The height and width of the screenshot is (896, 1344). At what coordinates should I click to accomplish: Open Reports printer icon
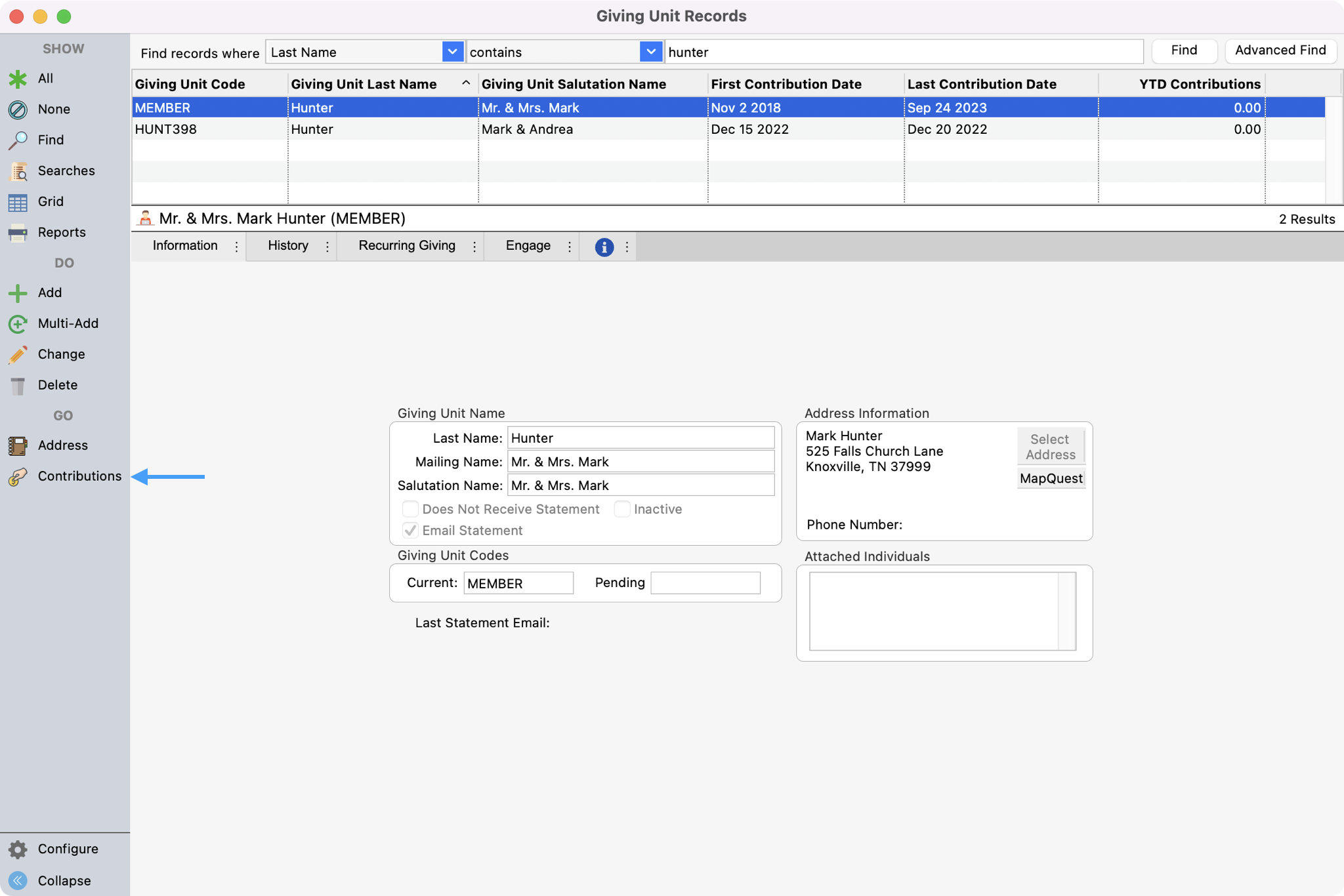(x=18, y=233)
